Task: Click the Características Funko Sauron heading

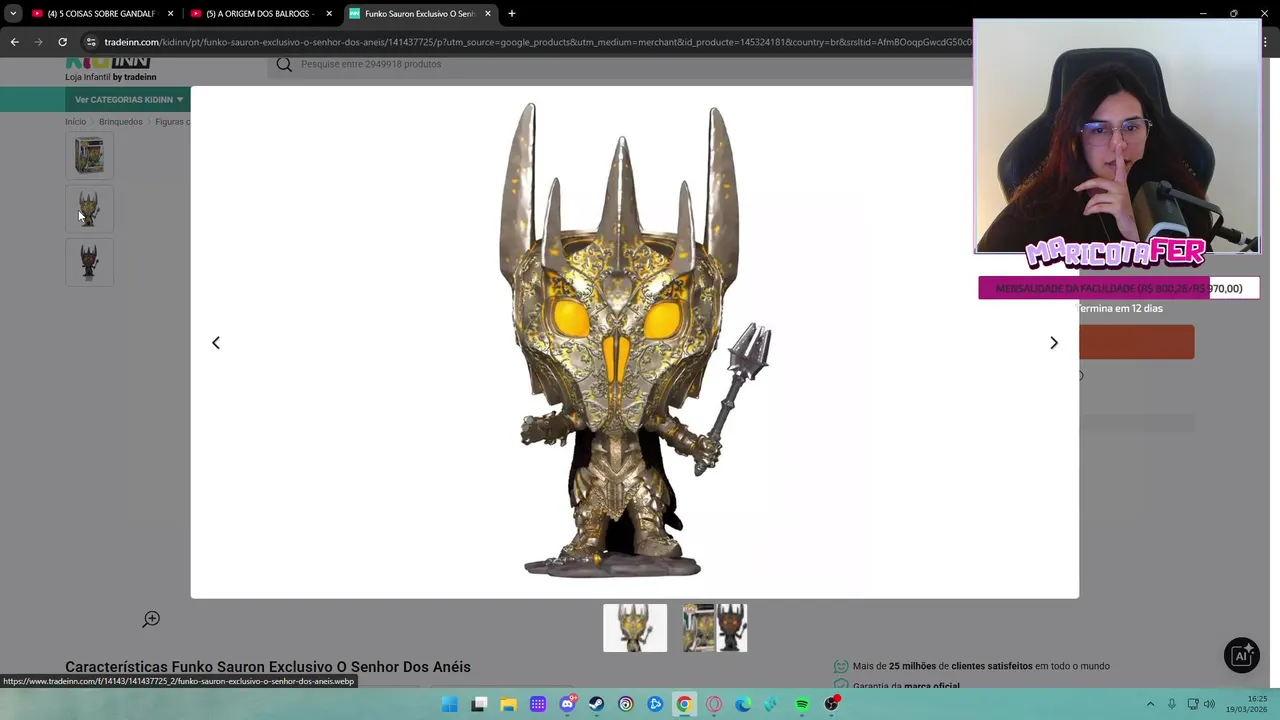Action: [x=268, y=667]
